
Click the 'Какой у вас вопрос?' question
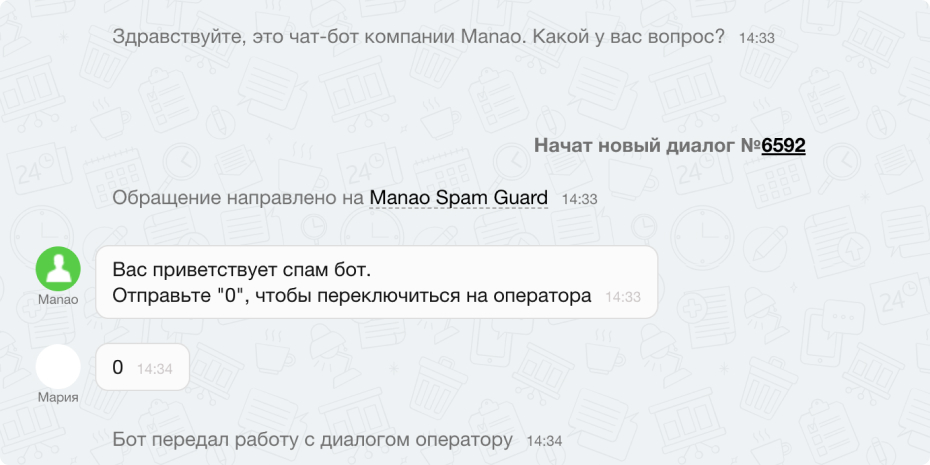[629, 37]
